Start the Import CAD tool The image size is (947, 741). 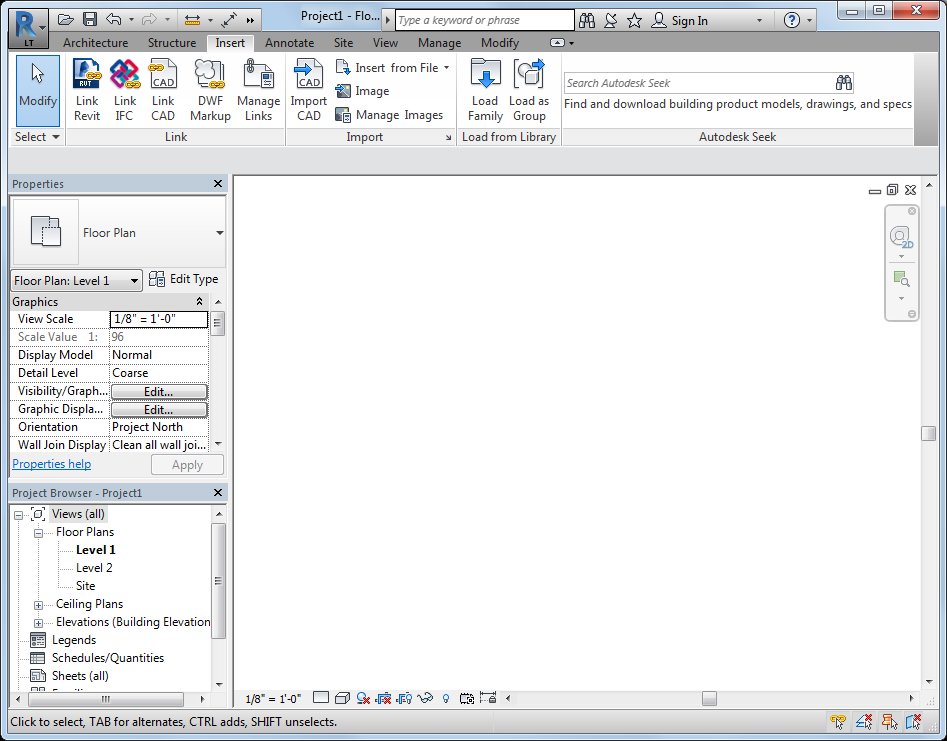click(309, 90)
